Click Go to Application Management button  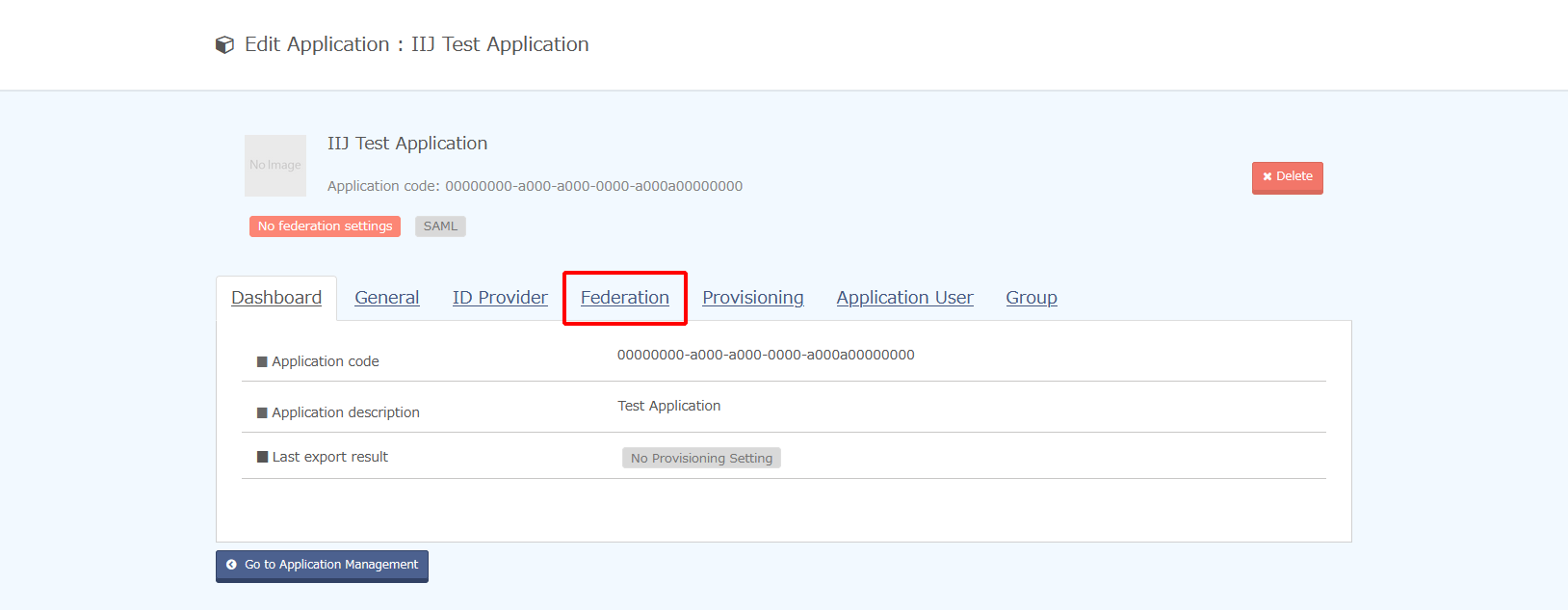(x=322, y=566)
